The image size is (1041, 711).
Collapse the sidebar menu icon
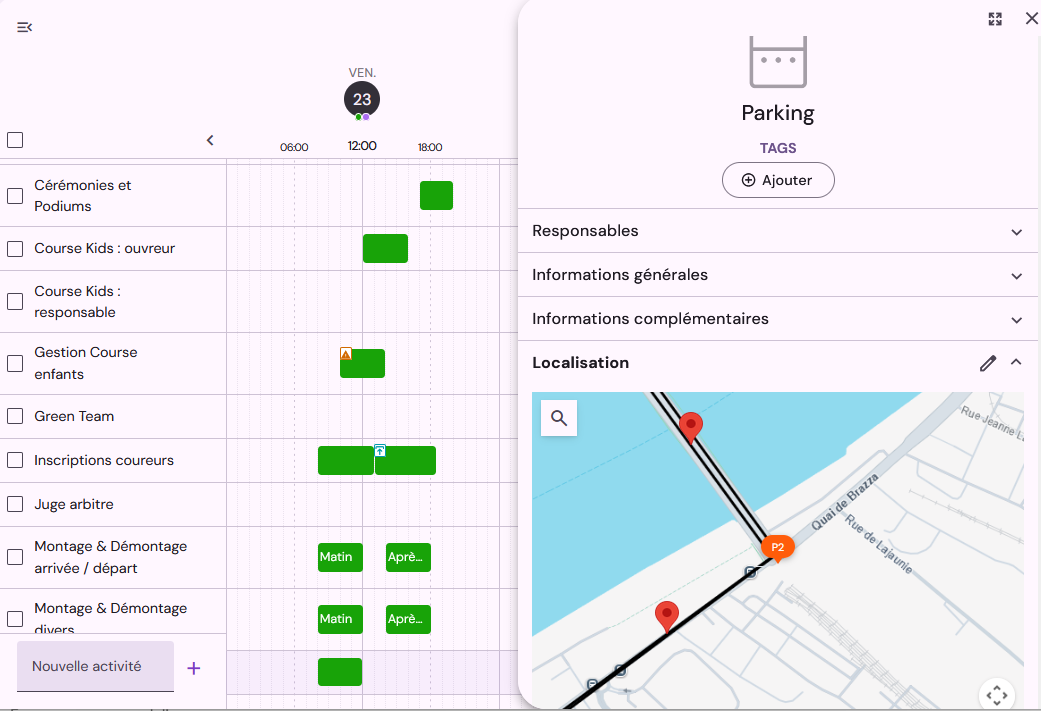coord(25,27)
